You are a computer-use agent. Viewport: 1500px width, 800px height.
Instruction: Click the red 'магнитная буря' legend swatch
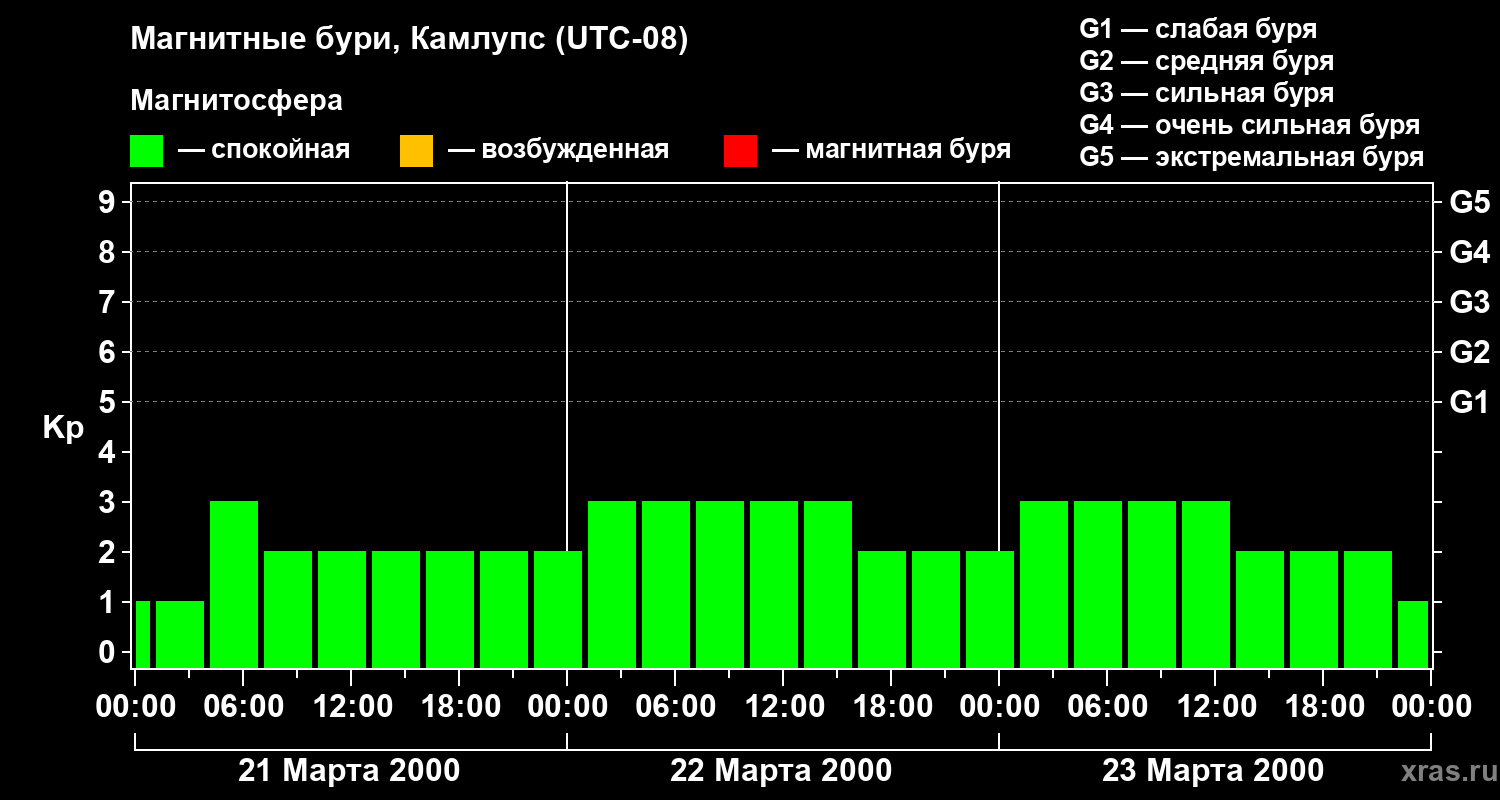click(740, 151)
